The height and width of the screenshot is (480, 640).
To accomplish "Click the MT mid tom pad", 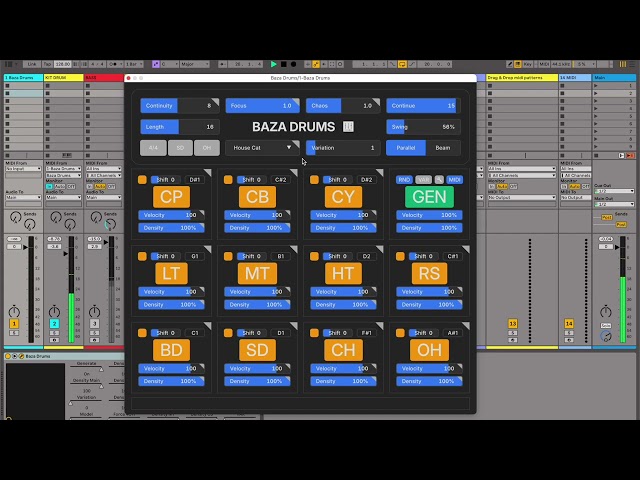I will coord(257,273).
